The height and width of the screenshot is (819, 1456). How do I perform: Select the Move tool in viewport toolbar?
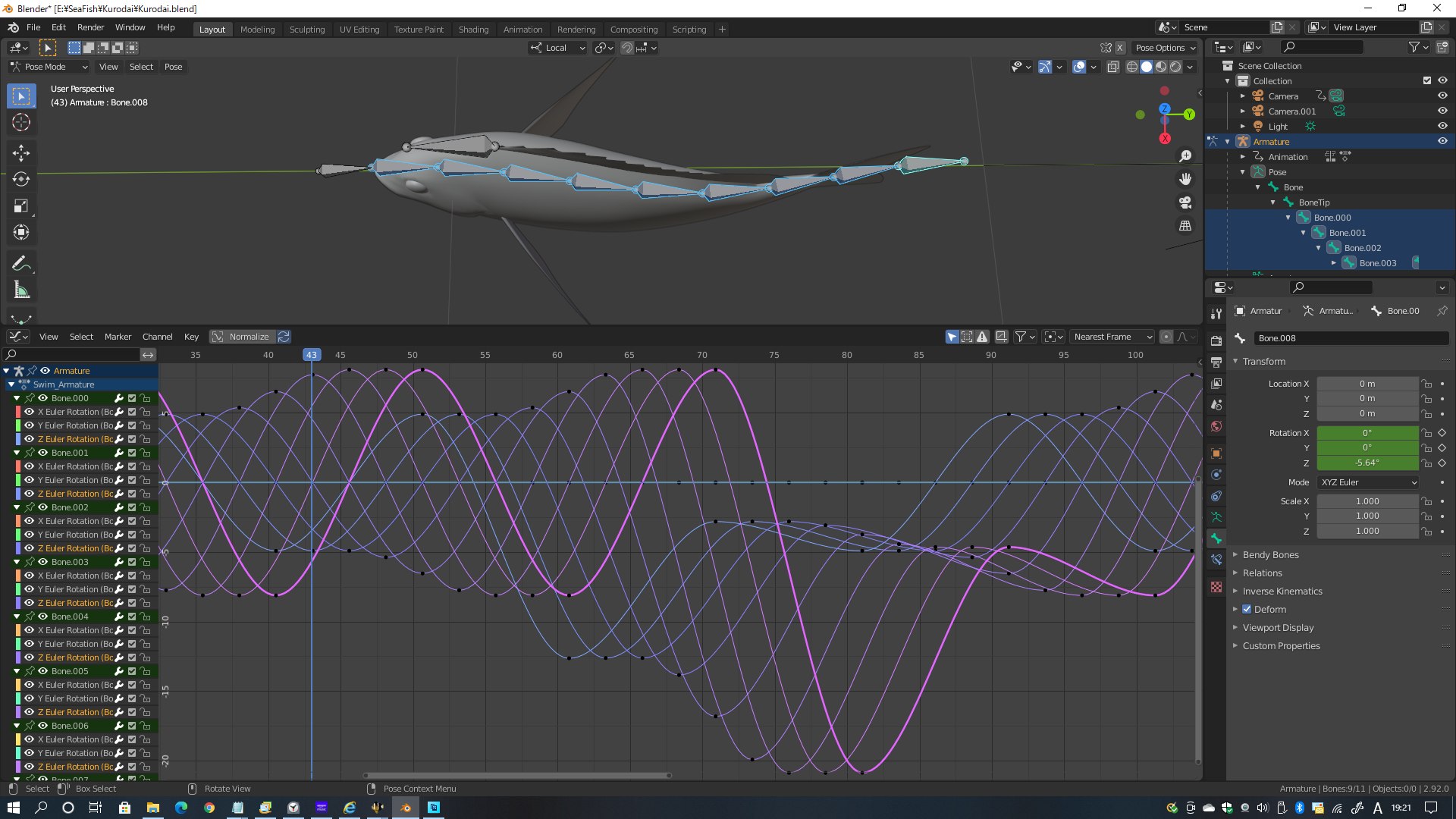(x=20, y=153)
